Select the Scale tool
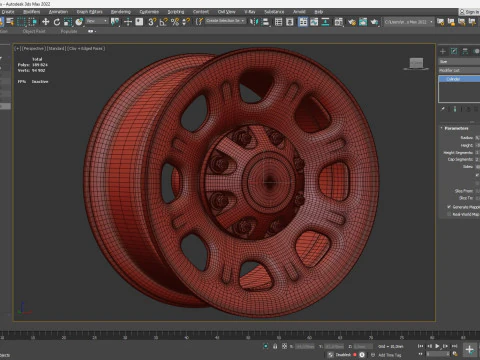Viewport: 480px width, 360px height. (x=68, y=22)
